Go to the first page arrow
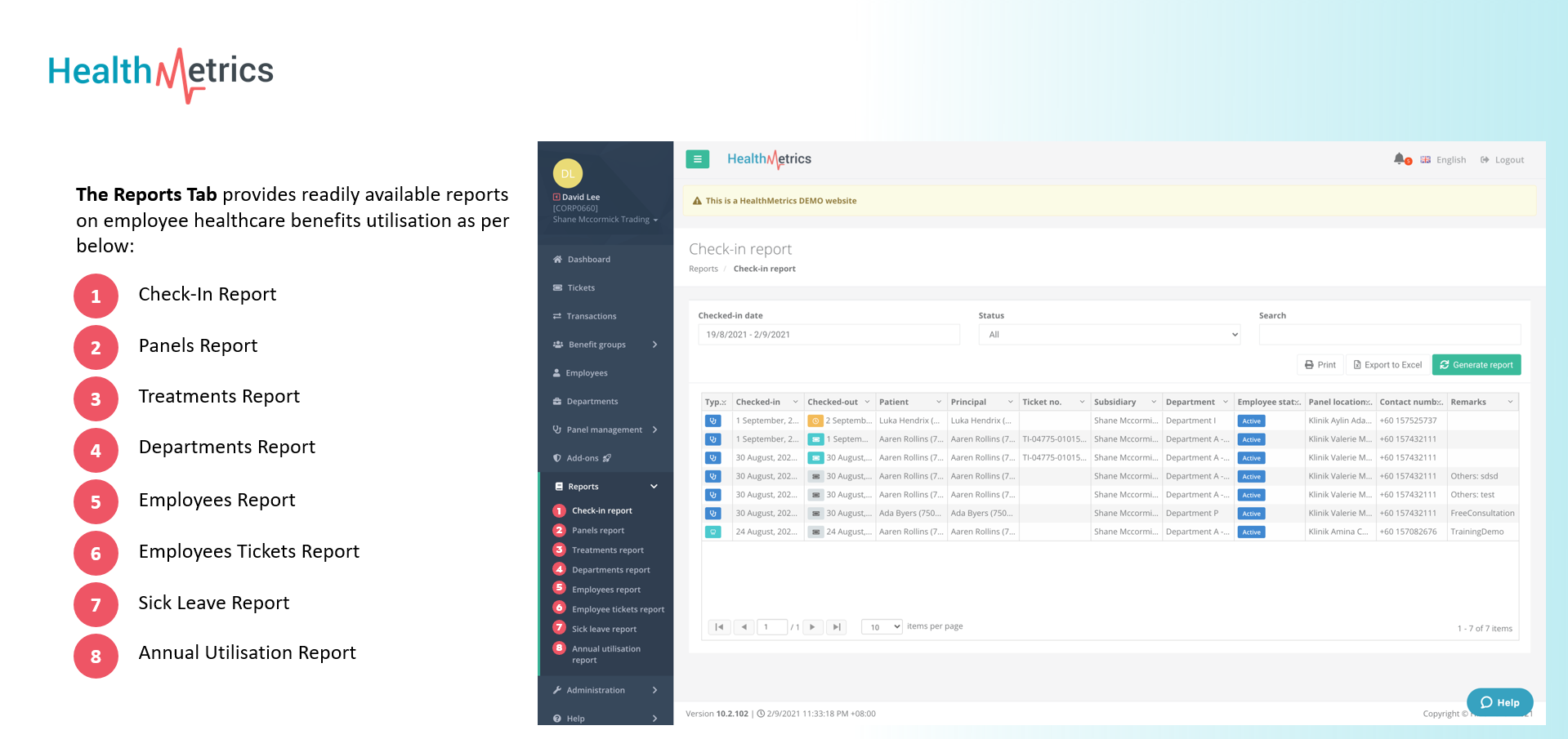 (x=719, y=627)
